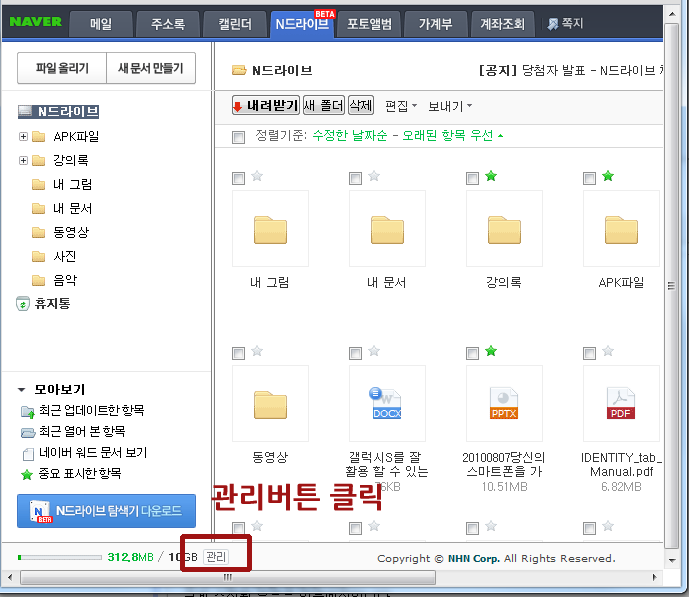Viewport: 689px width, 597px height.
Task: Select the N드라이브 root drive icon in sidebar
Action: click(x=25, y=112)
